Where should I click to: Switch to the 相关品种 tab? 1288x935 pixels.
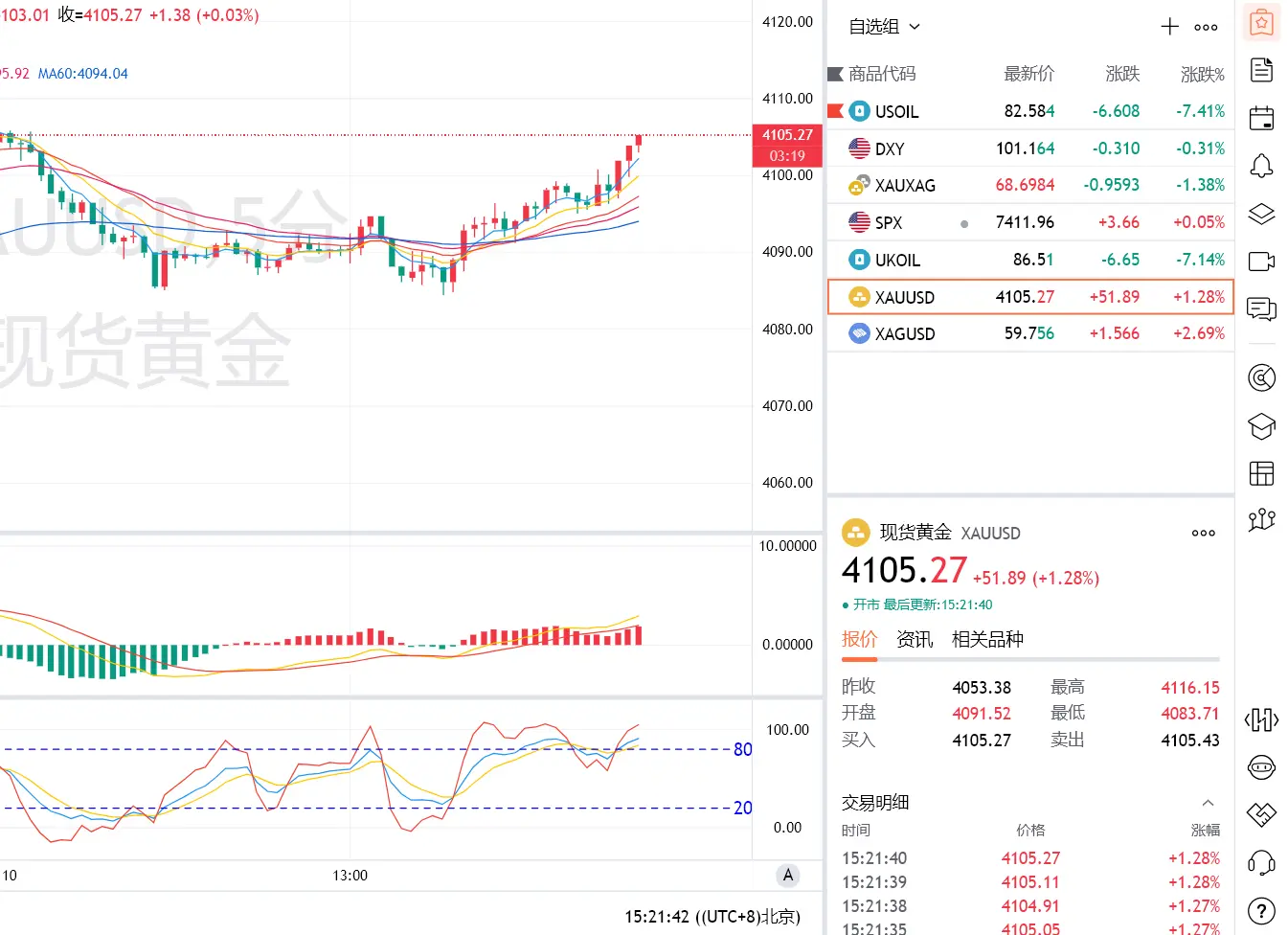[987, 639]
